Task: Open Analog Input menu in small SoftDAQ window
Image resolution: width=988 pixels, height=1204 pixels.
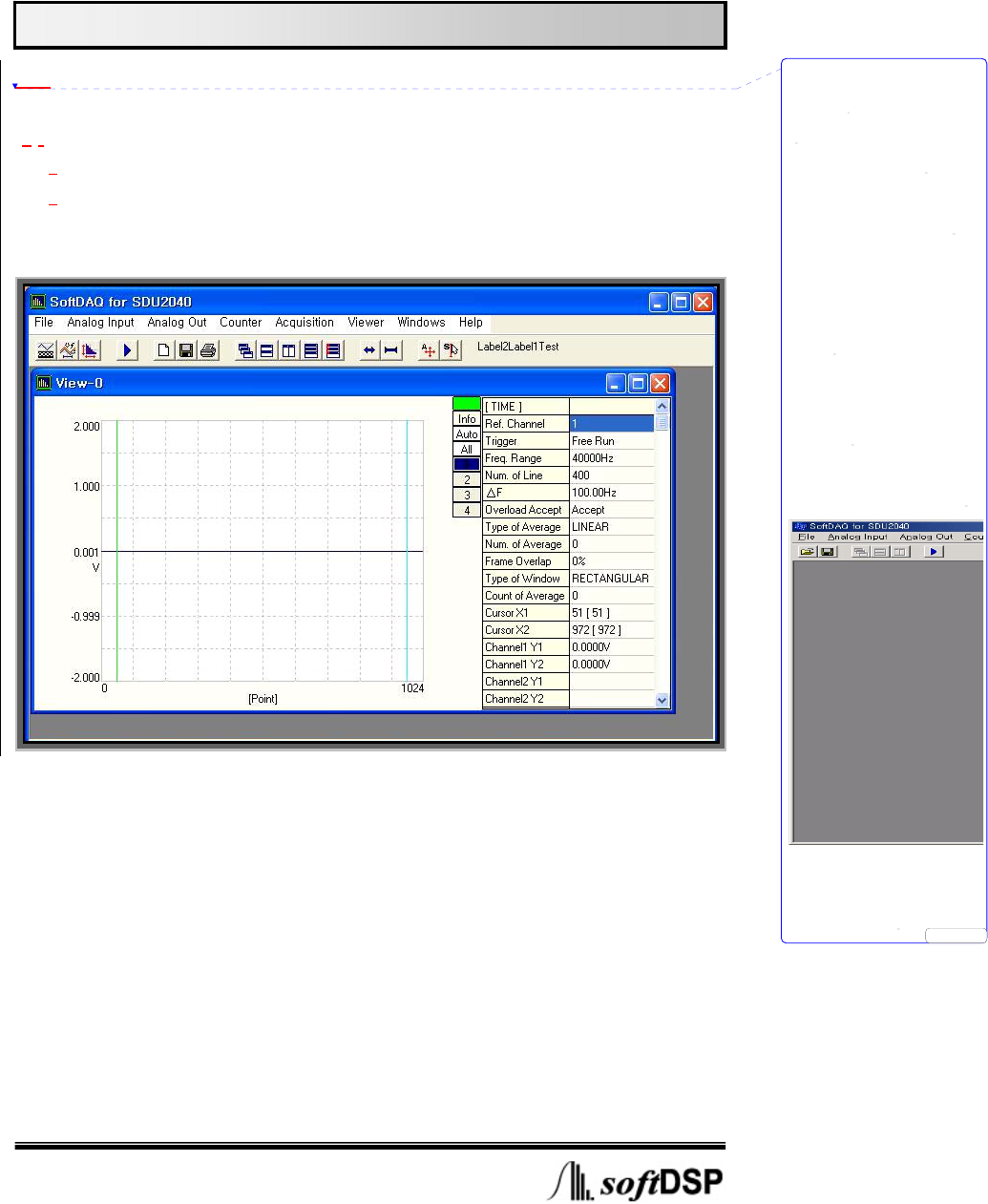Action: [857, 538]
